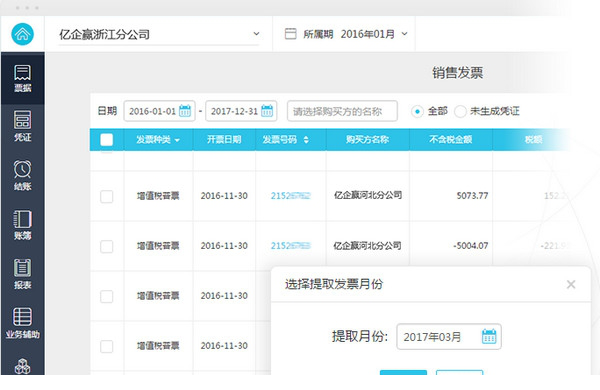The image size is (600, 390).
Task: Click the 购买方名称 column header
Action: [367, 139]
